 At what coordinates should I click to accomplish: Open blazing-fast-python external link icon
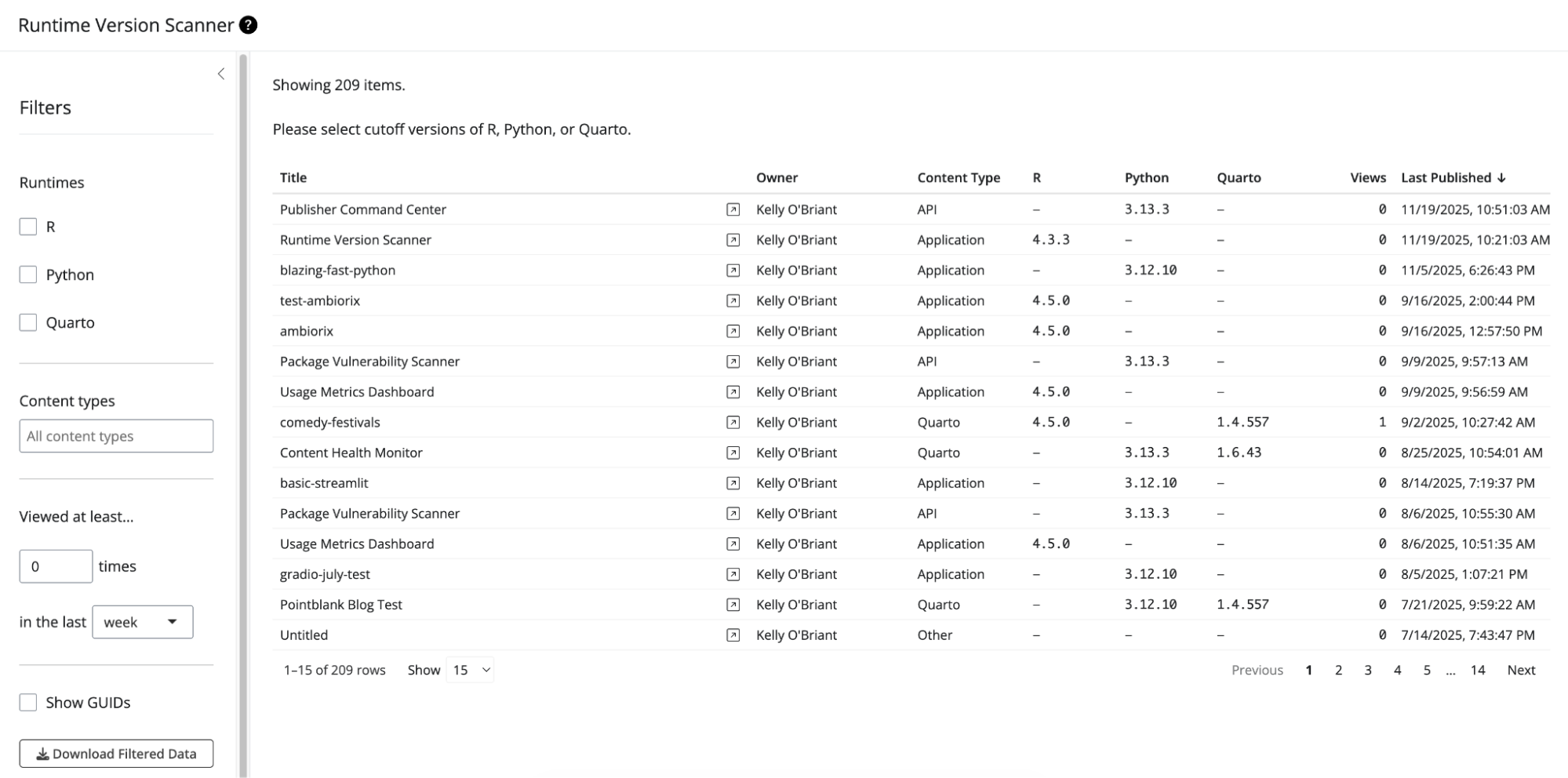(733, 271)
